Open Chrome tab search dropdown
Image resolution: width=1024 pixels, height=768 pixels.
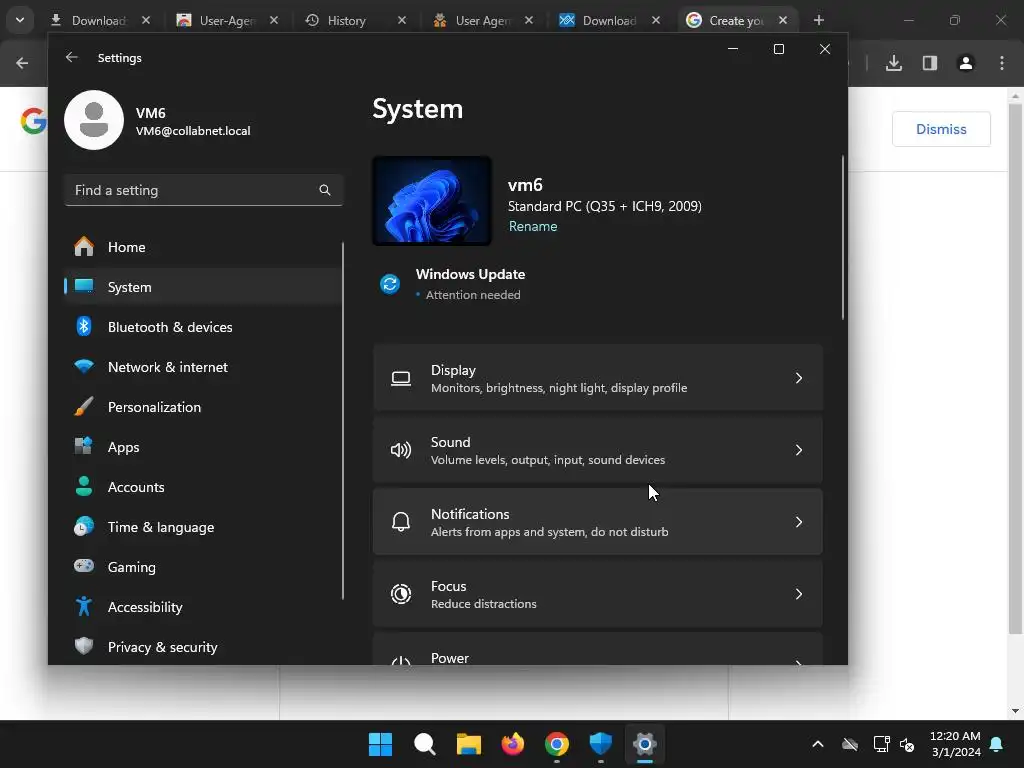(x=20, y=20)
